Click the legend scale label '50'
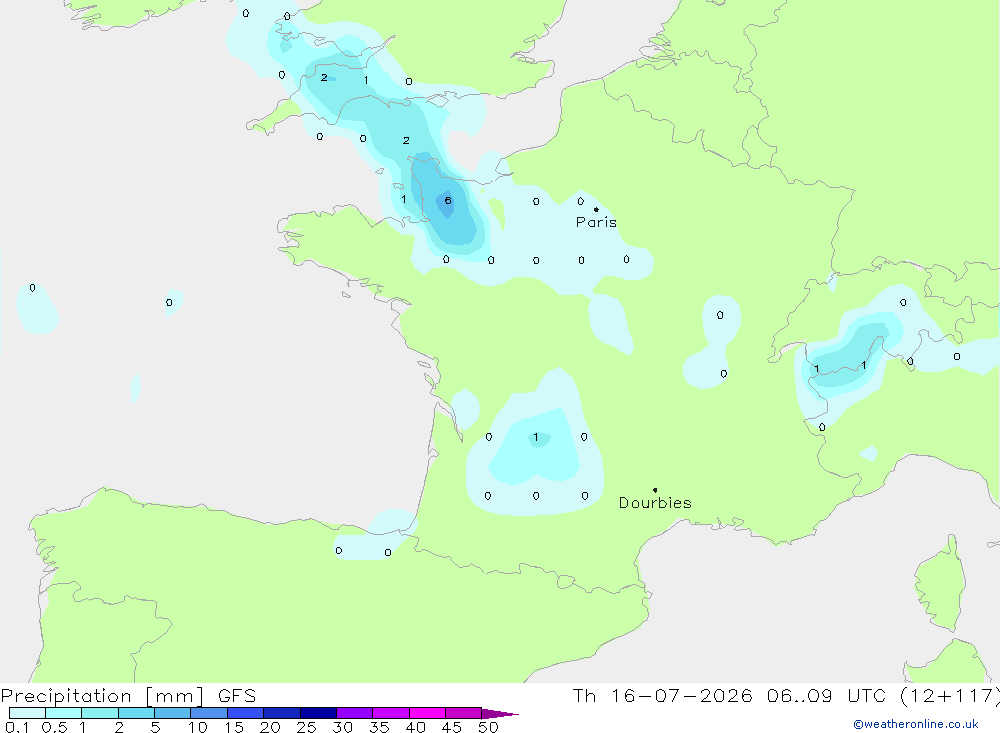 point(488,727)
